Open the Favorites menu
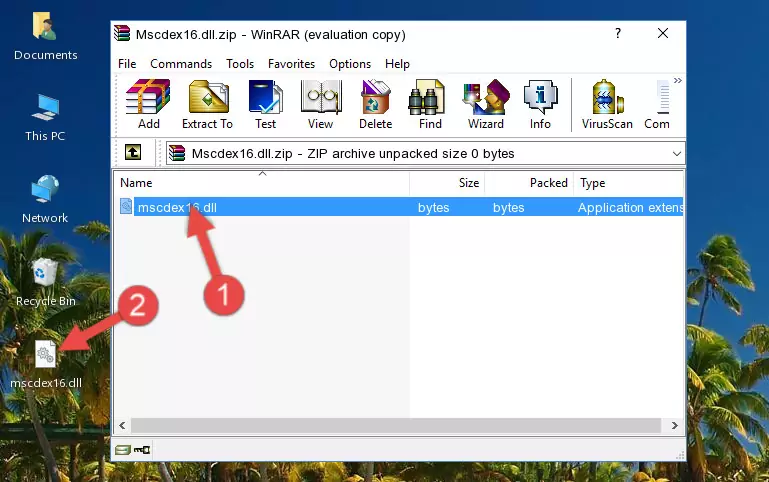 pyautogui.click(x=291, y=64)
